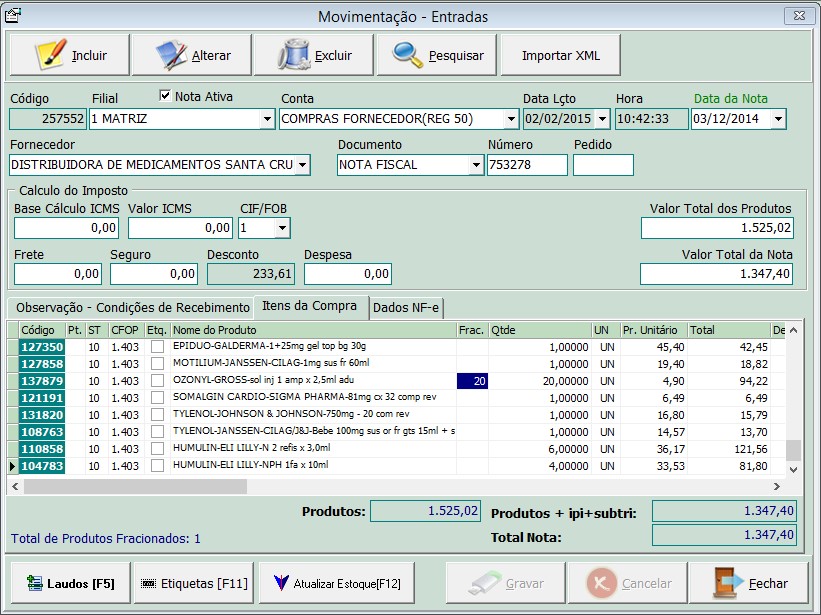821x615 pixels.
Task: Toggle the Nota Ativa checkbox
Action: click(165, 95)
